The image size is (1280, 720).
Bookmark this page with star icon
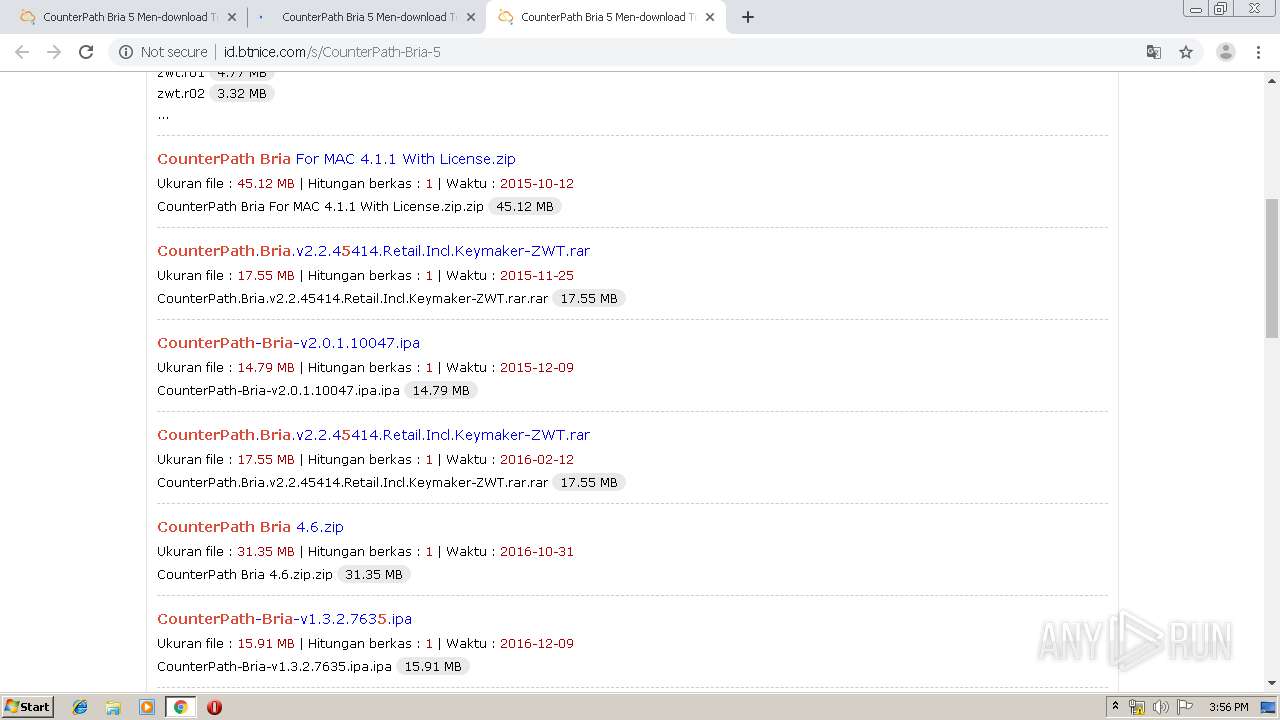(x=1186, y=52)
